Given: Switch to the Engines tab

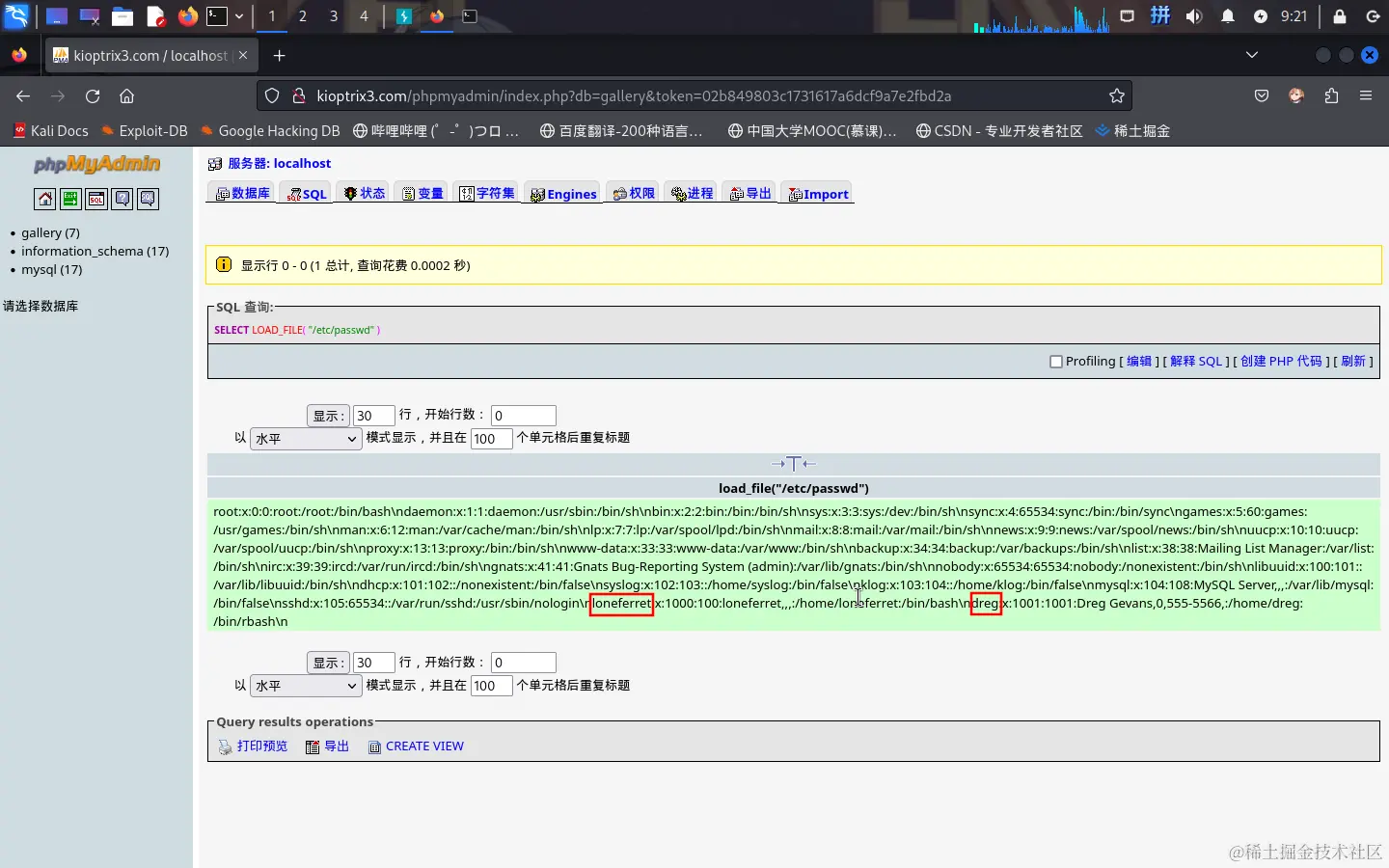Looking at the screenshot, I should pyautogui.click(x=563, y=193).
